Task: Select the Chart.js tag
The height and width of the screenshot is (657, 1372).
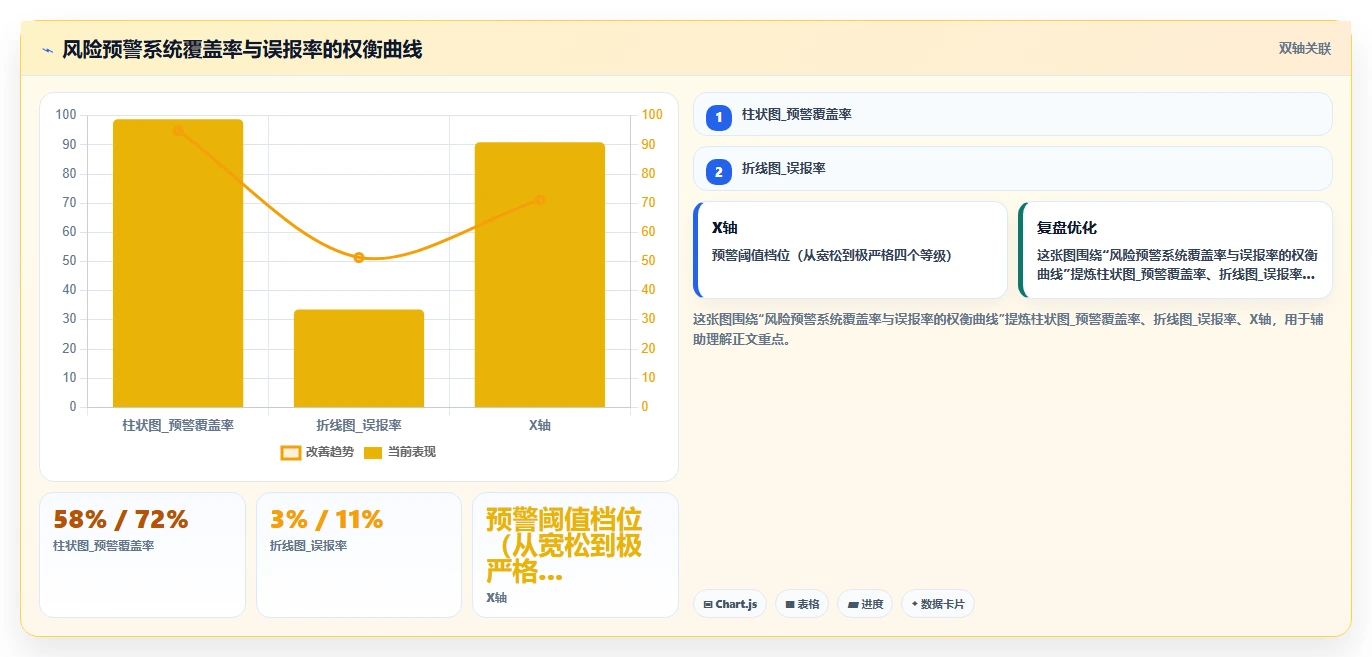Action: (x=730, y=604)
